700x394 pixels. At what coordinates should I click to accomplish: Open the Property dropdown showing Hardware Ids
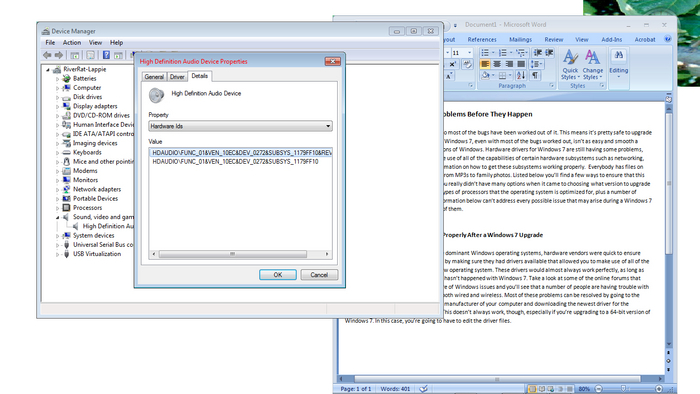coord(240,126)
